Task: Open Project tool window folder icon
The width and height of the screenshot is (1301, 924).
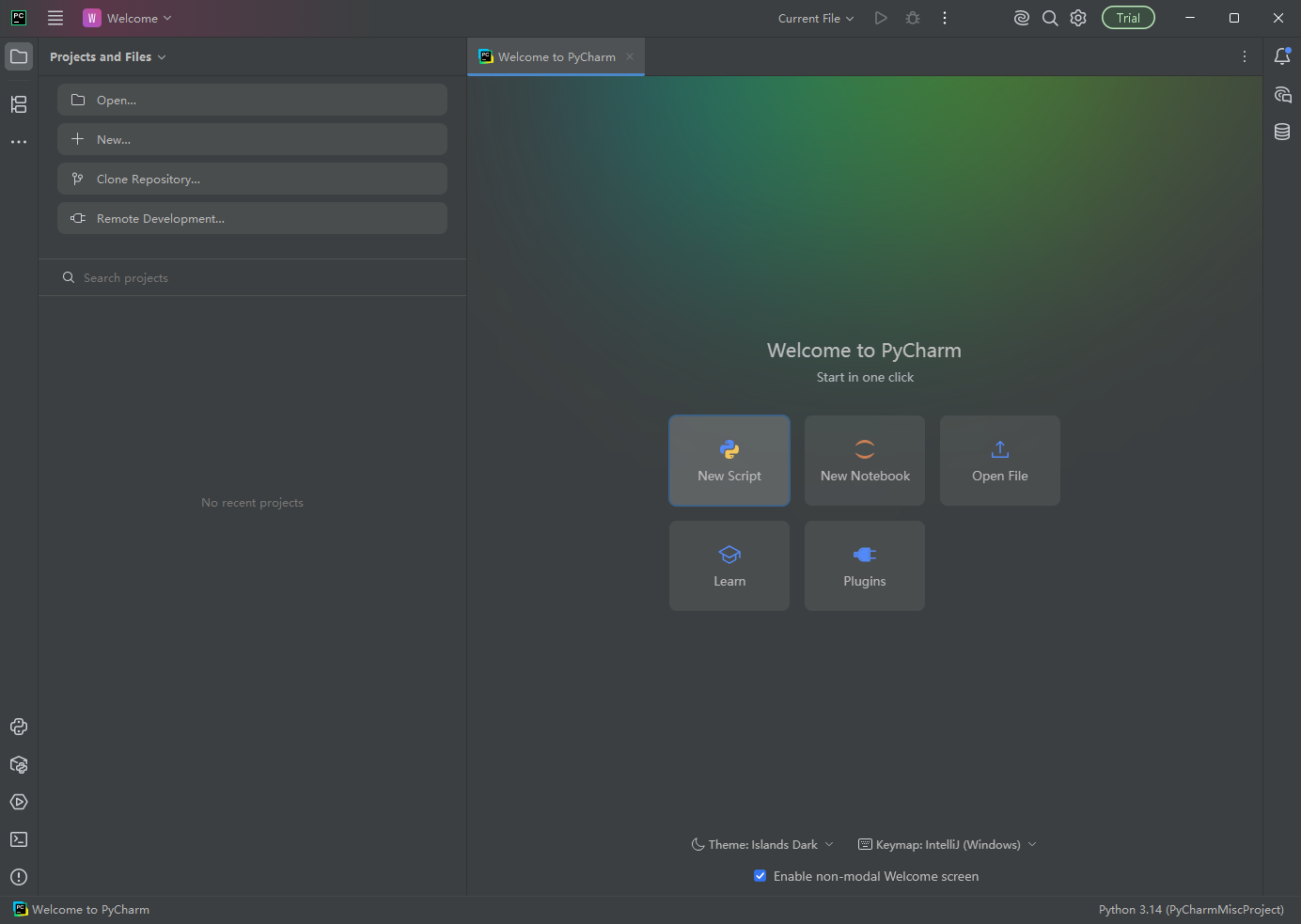Action: tap(19, 56)
